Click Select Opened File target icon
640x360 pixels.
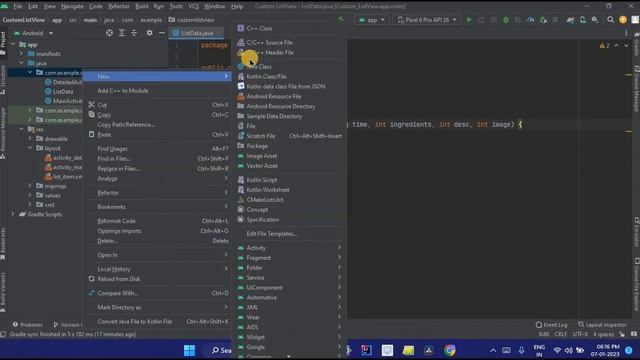[x=109, y=33]
